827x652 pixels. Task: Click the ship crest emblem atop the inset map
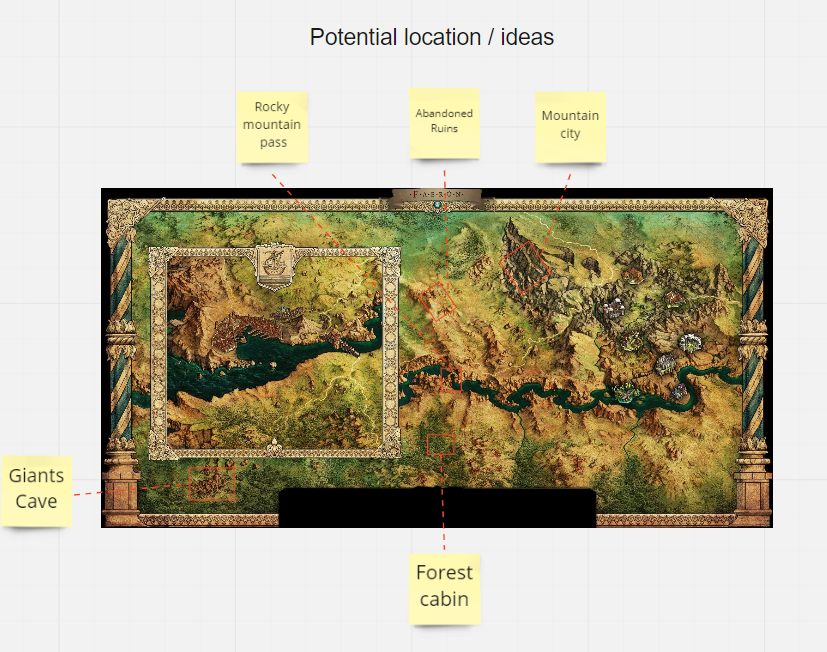[x=272, y=265]
